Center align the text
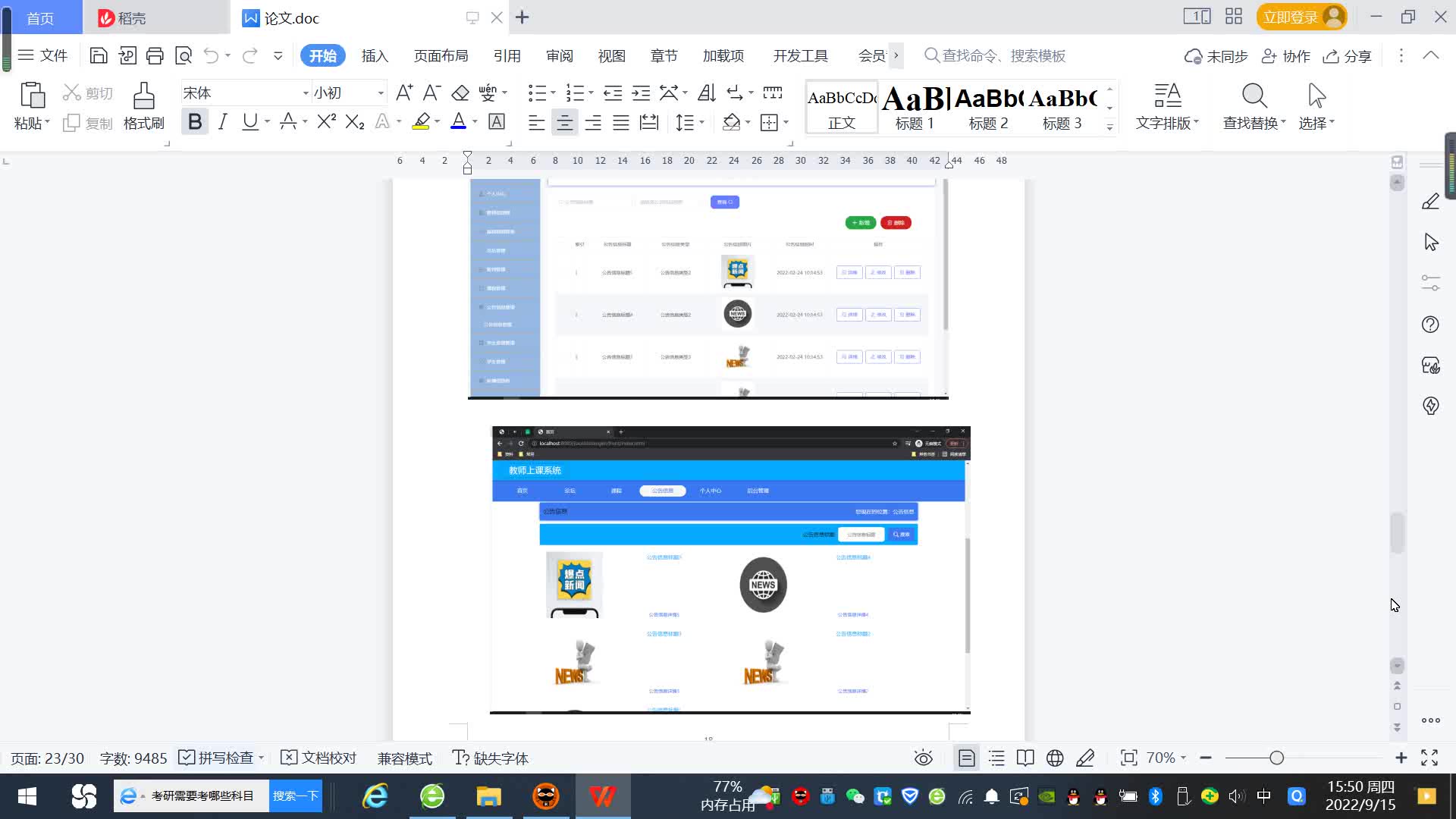 (564, 122)
